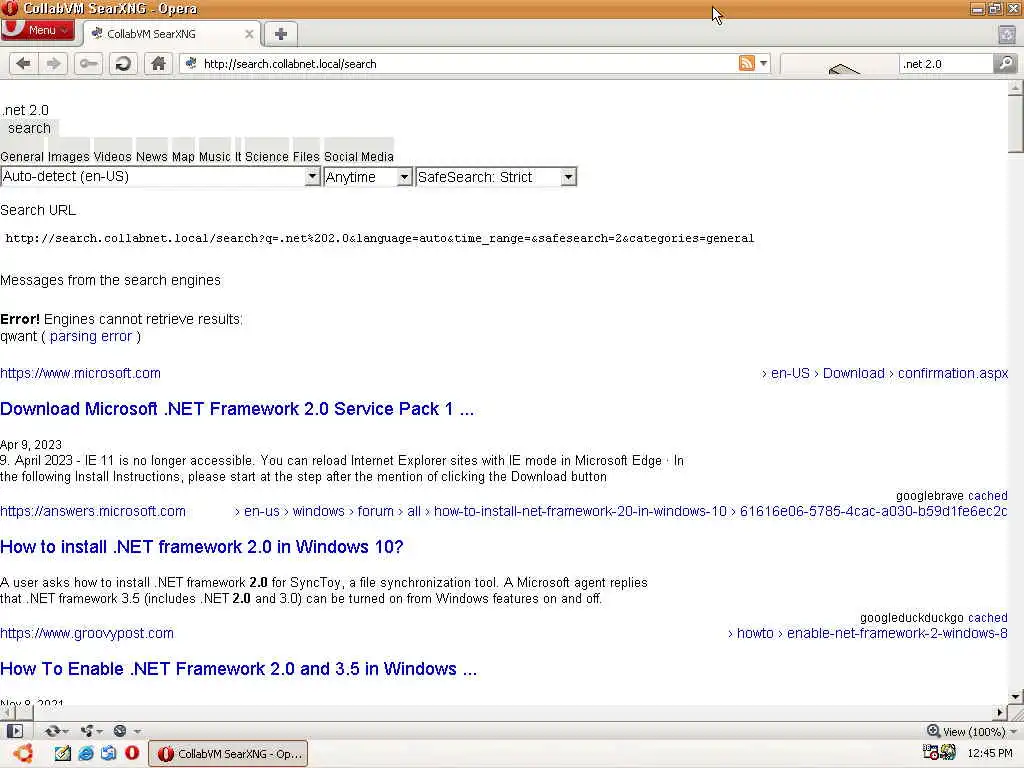Screen dimensions: 1024x768
Task: Open the Opera Link sync icon
Action: pos(52,731)
